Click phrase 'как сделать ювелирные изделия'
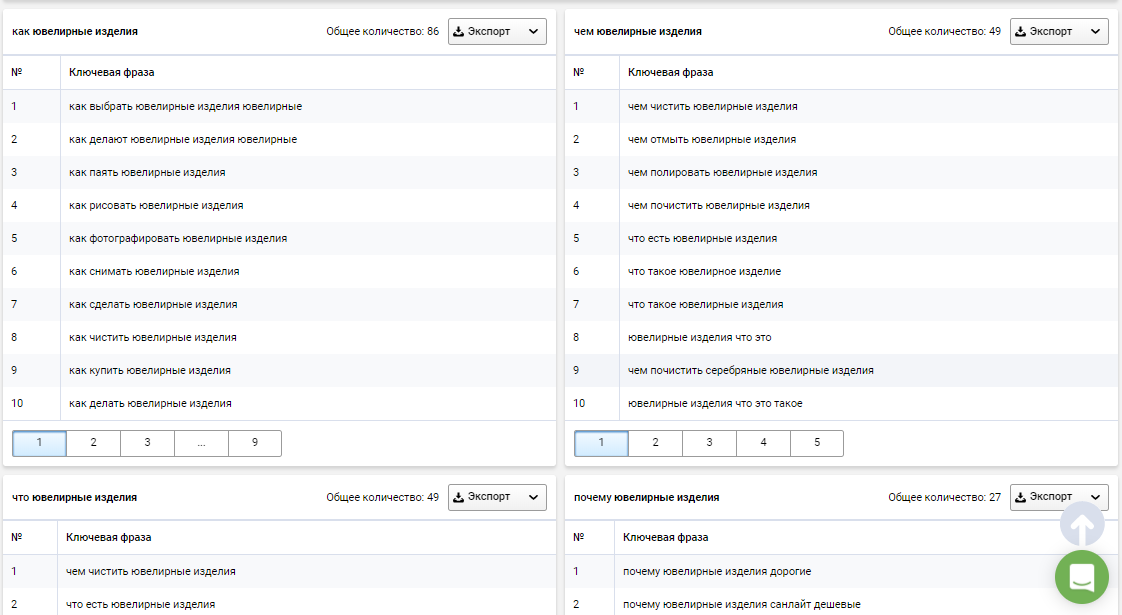Image resolution: width=1122 pixels, height=615 pixels. click(153, 304)
